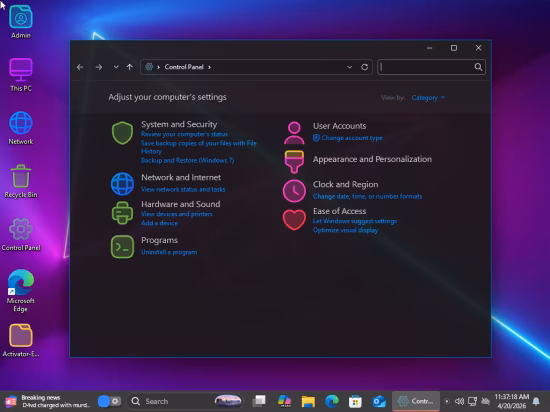Click the taskbar Search box

pyautogui.click(x=186, y=401)
